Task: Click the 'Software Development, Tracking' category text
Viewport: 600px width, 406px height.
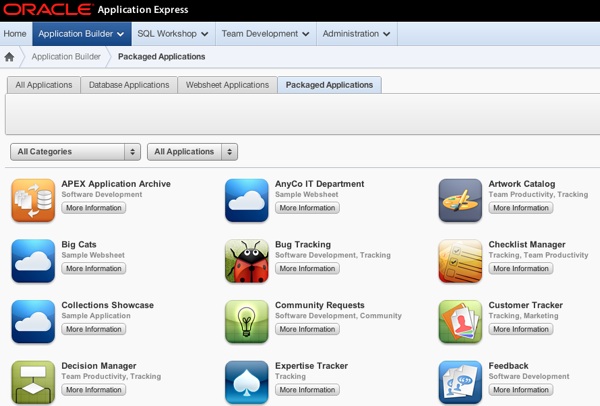Action: click(x=333, y=255)
